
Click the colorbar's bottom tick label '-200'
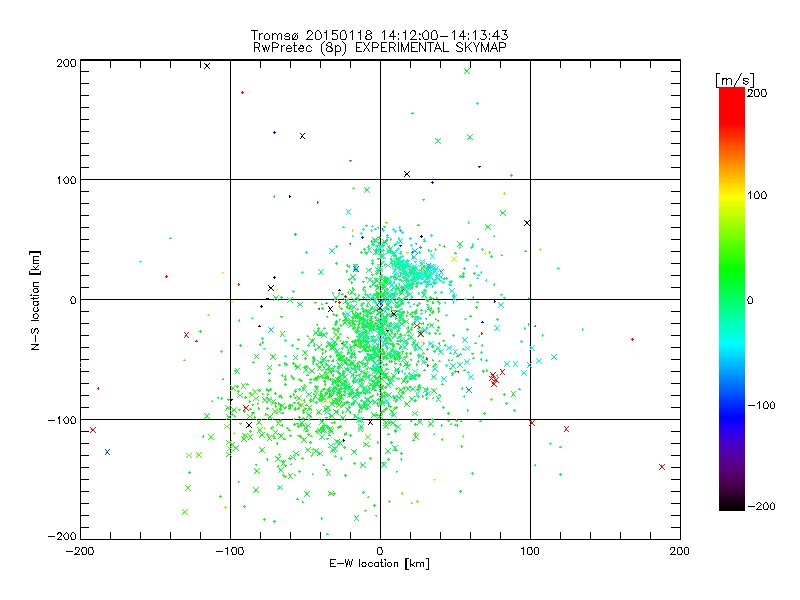tap(761, 506)
